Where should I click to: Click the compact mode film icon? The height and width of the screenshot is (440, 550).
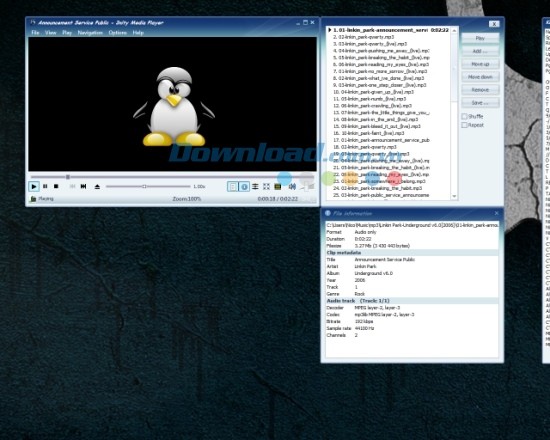[277, 186]
